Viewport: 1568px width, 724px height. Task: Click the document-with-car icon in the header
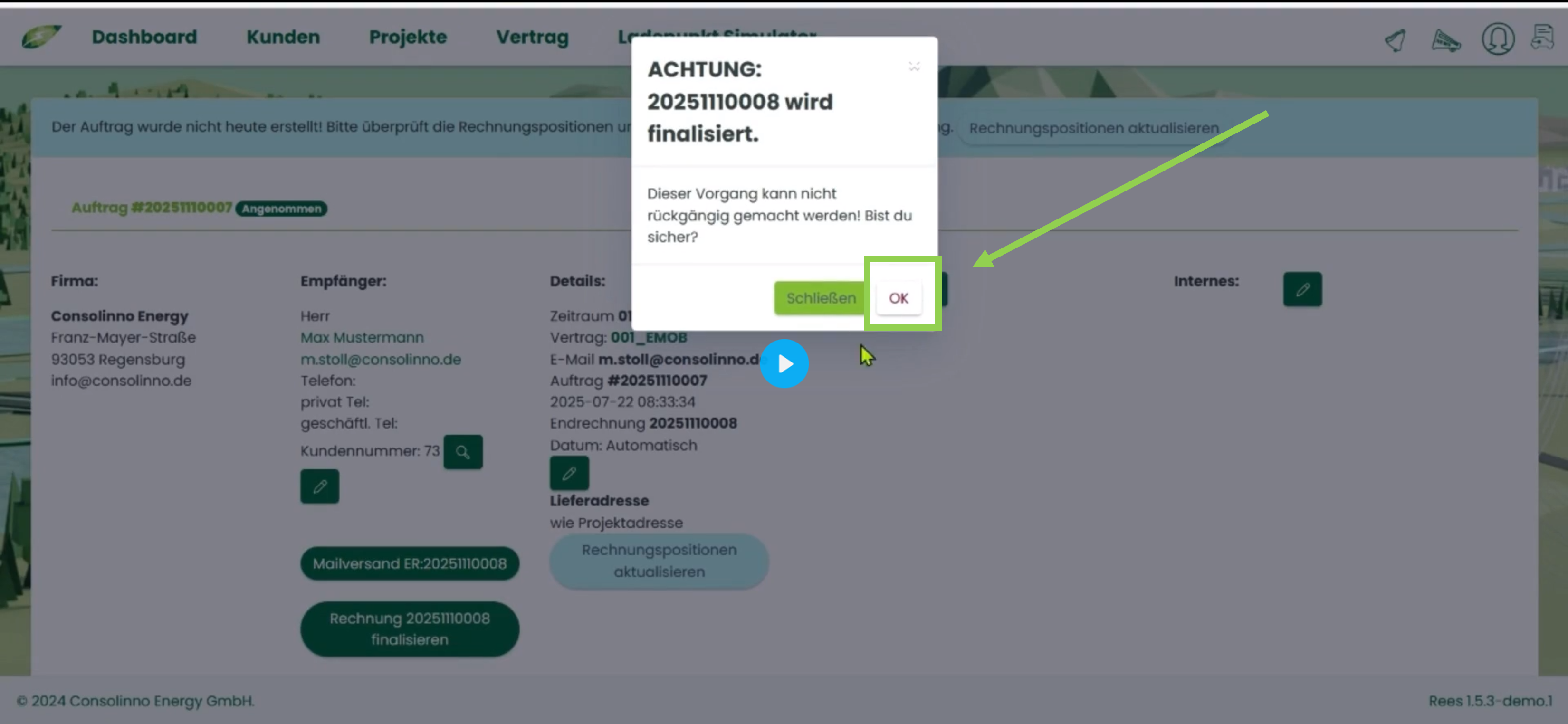(x=1542, y=38)
